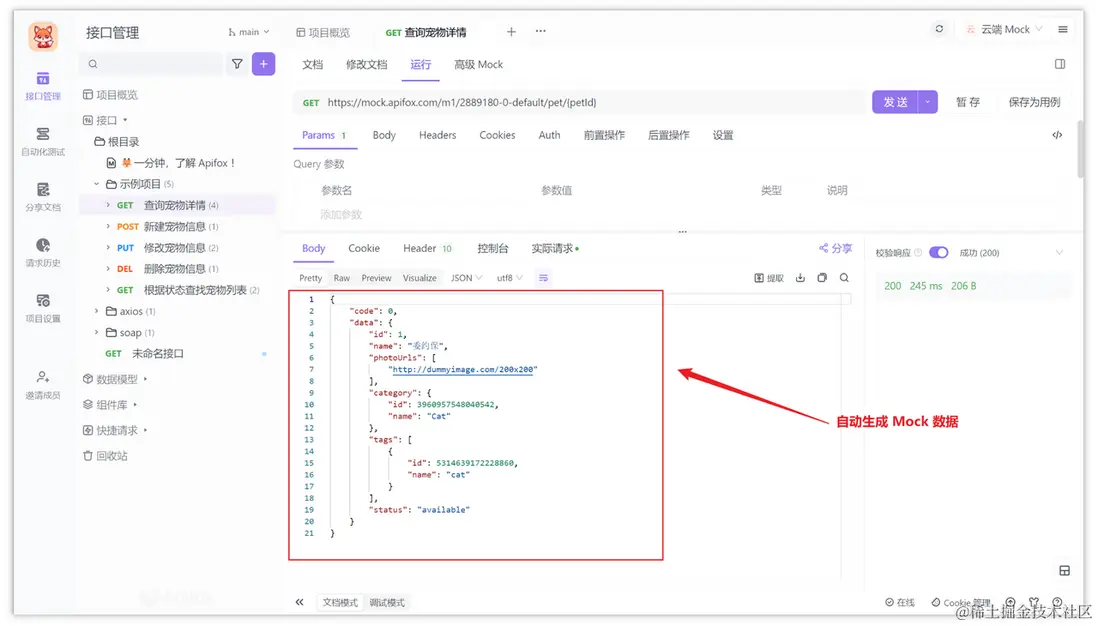Viewport: 1098px width, 626px height.
Task: Click the 添加参数 input row
Action: tap(341, 215)
